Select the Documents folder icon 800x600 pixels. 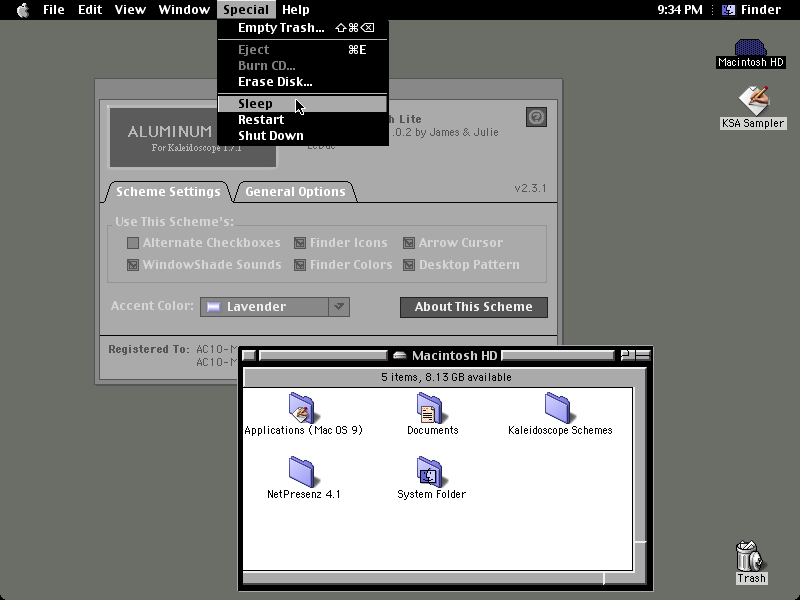coord(432,414)
